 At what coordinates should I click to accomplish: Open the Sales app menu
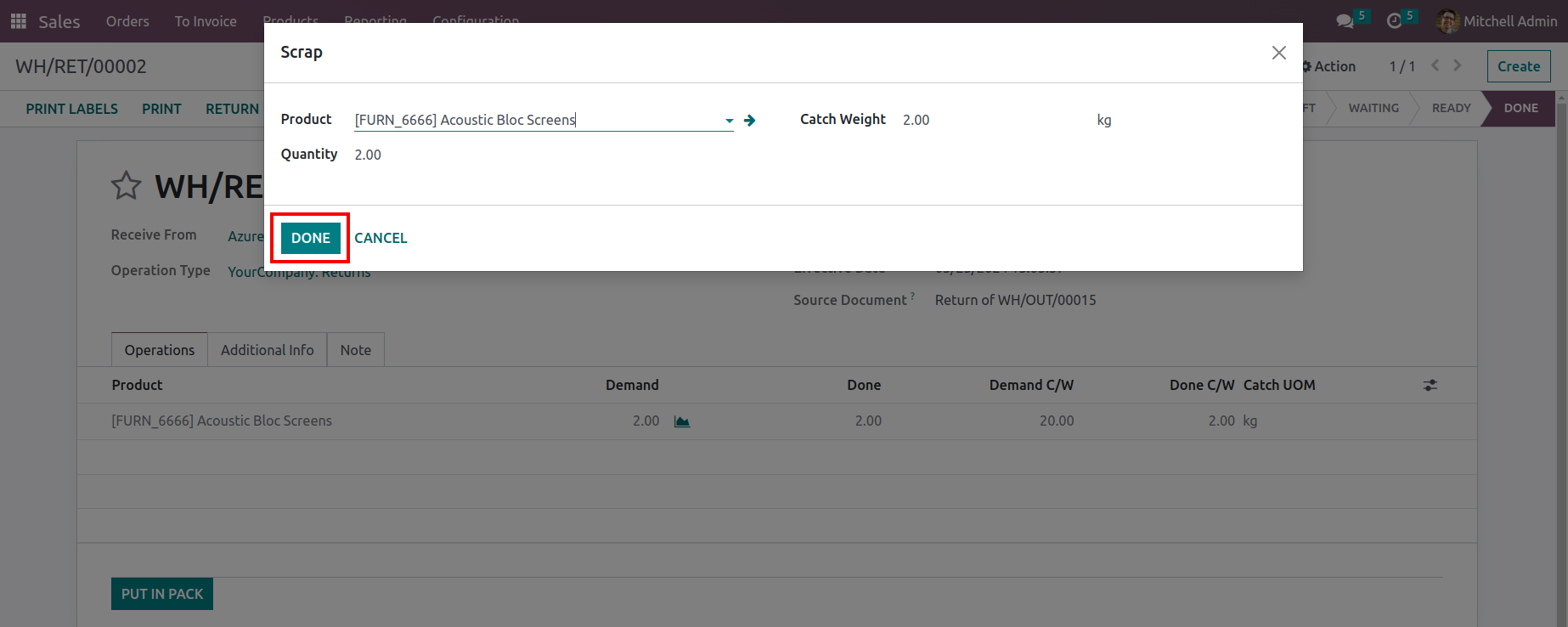coord(59,21)
